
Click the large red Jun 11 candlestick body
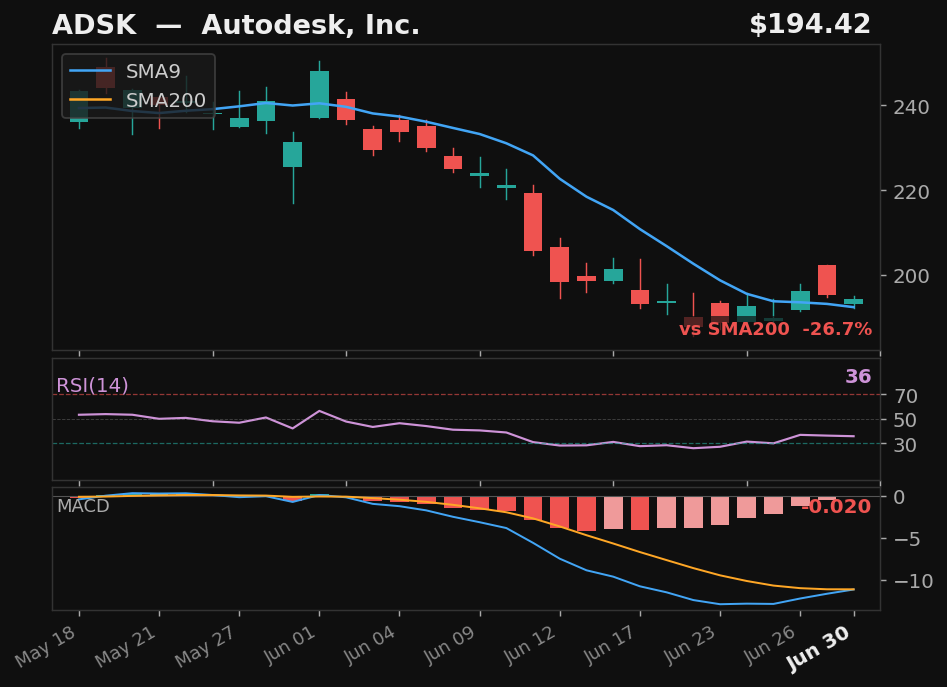click(x=533, y=222)
